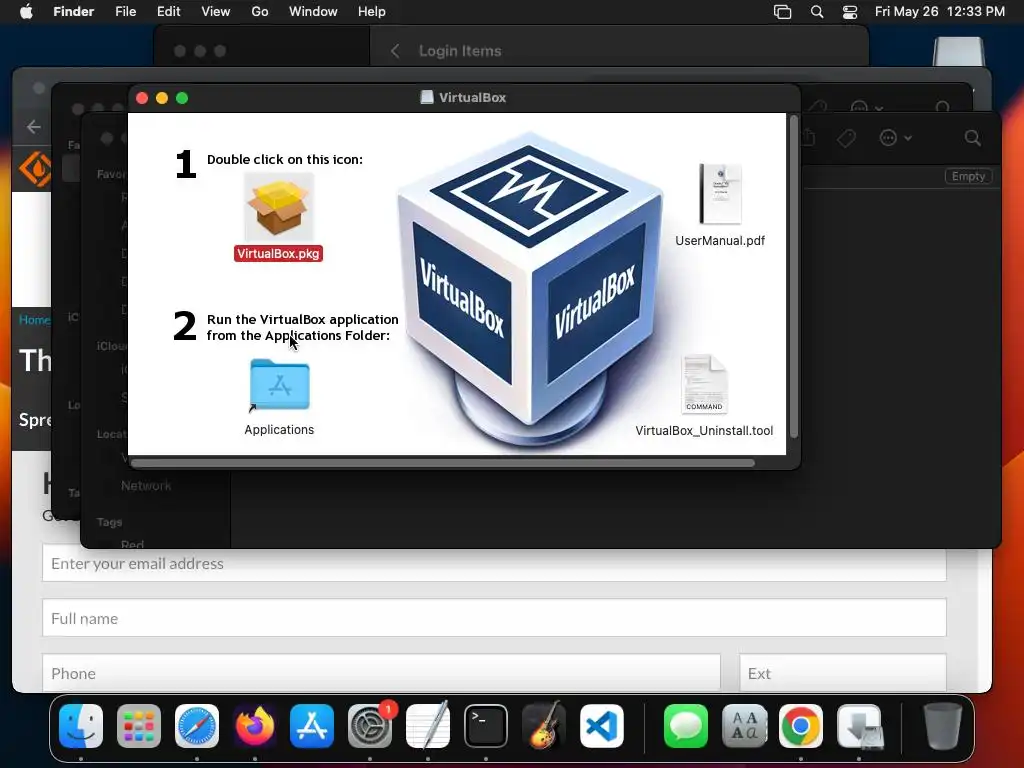Select Network in background Finder sidebar

[146, 485]
